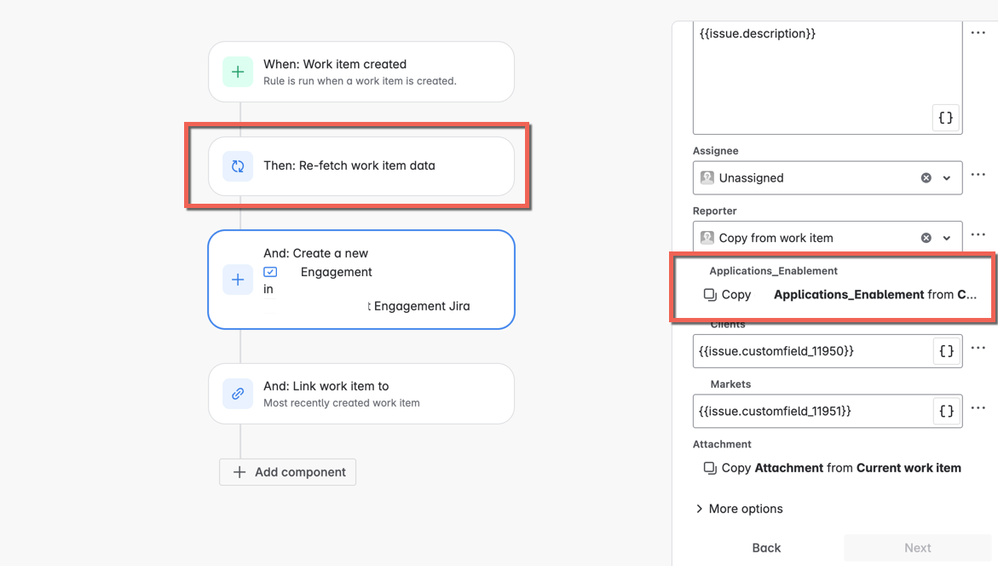998x566 pixels.
Task: Click the user avatar icon in Assignee field
Action: pos(707,178)
